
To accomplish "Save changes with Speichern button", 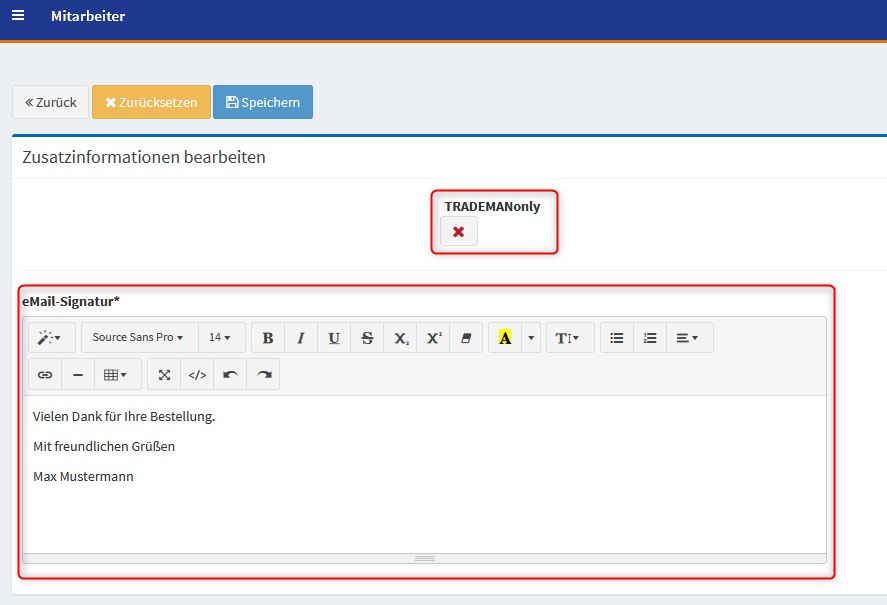I will click(263, 102).
